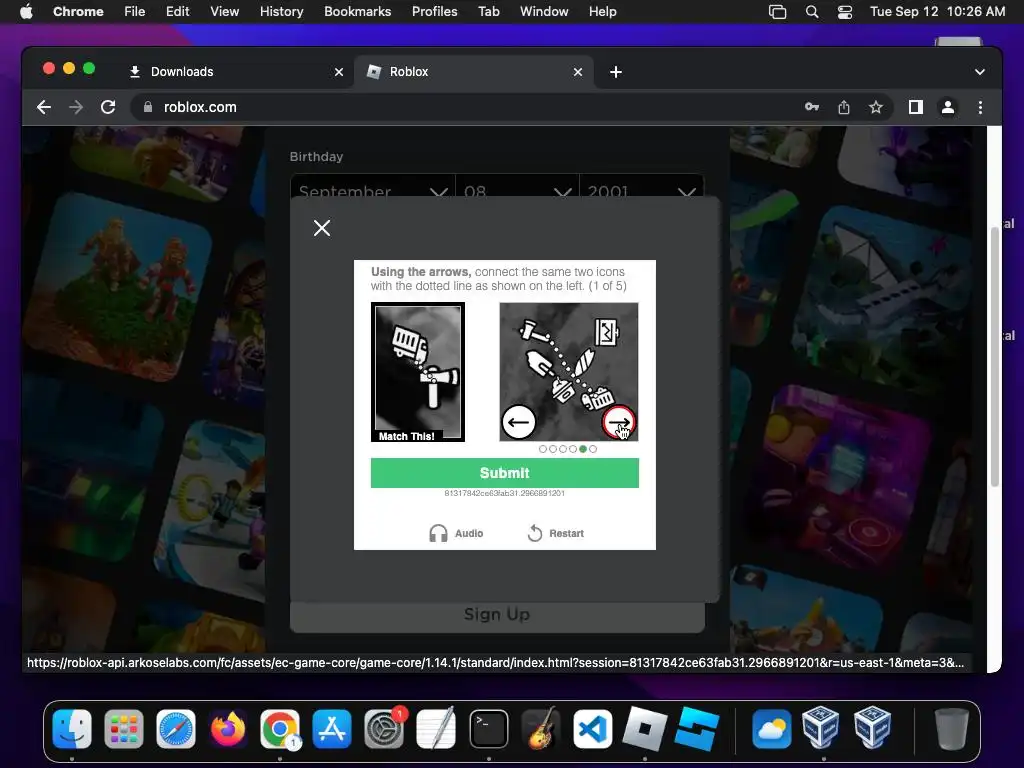Open the Window menu
This screenshot has width=1024, height=768.
(544, 11)
